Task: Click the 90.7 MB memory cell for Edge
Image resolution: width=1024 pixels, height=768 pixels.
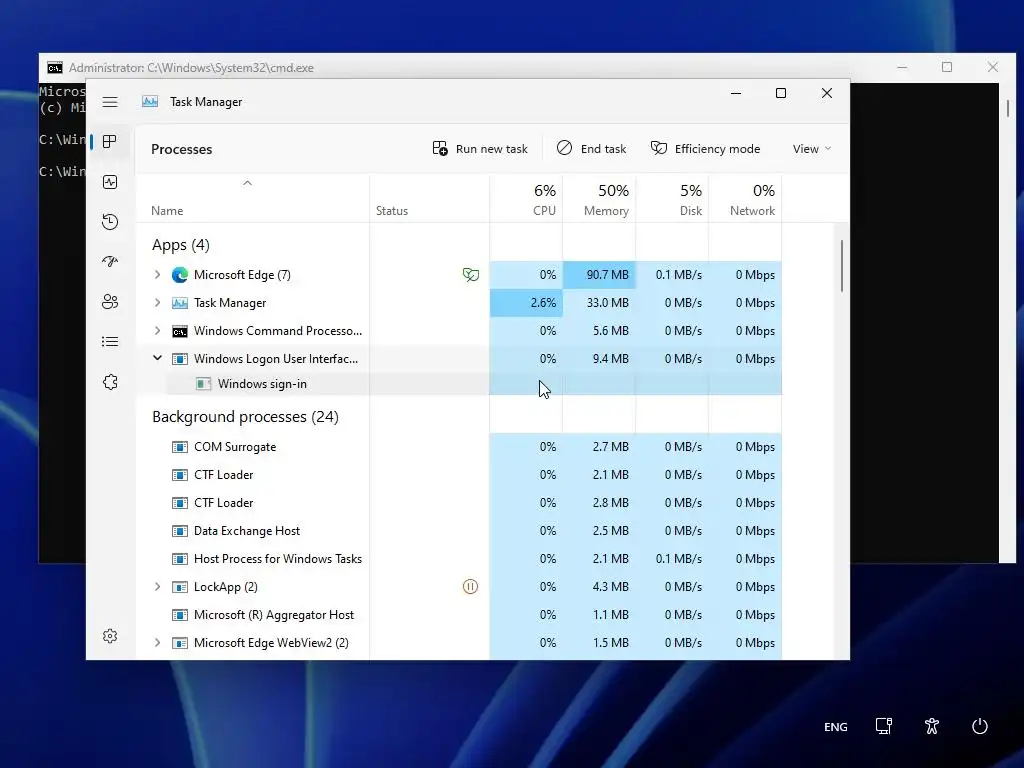Action: tap(599, 275)
